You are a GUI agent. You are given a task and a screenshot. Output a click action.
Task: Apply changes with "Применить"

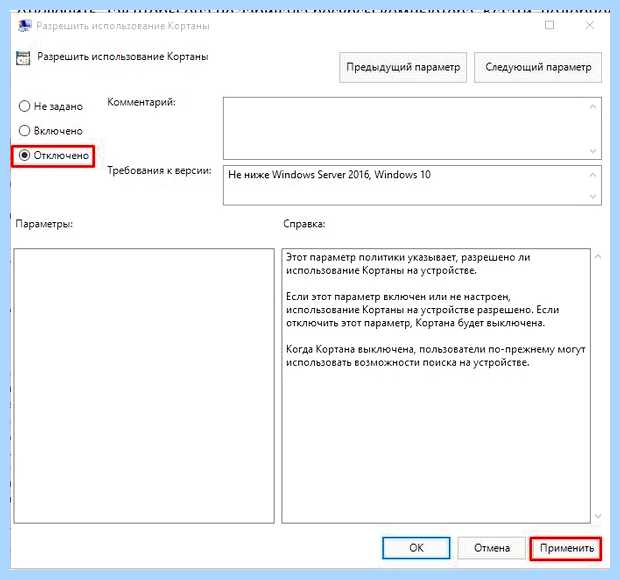click(x=566, y=548)
